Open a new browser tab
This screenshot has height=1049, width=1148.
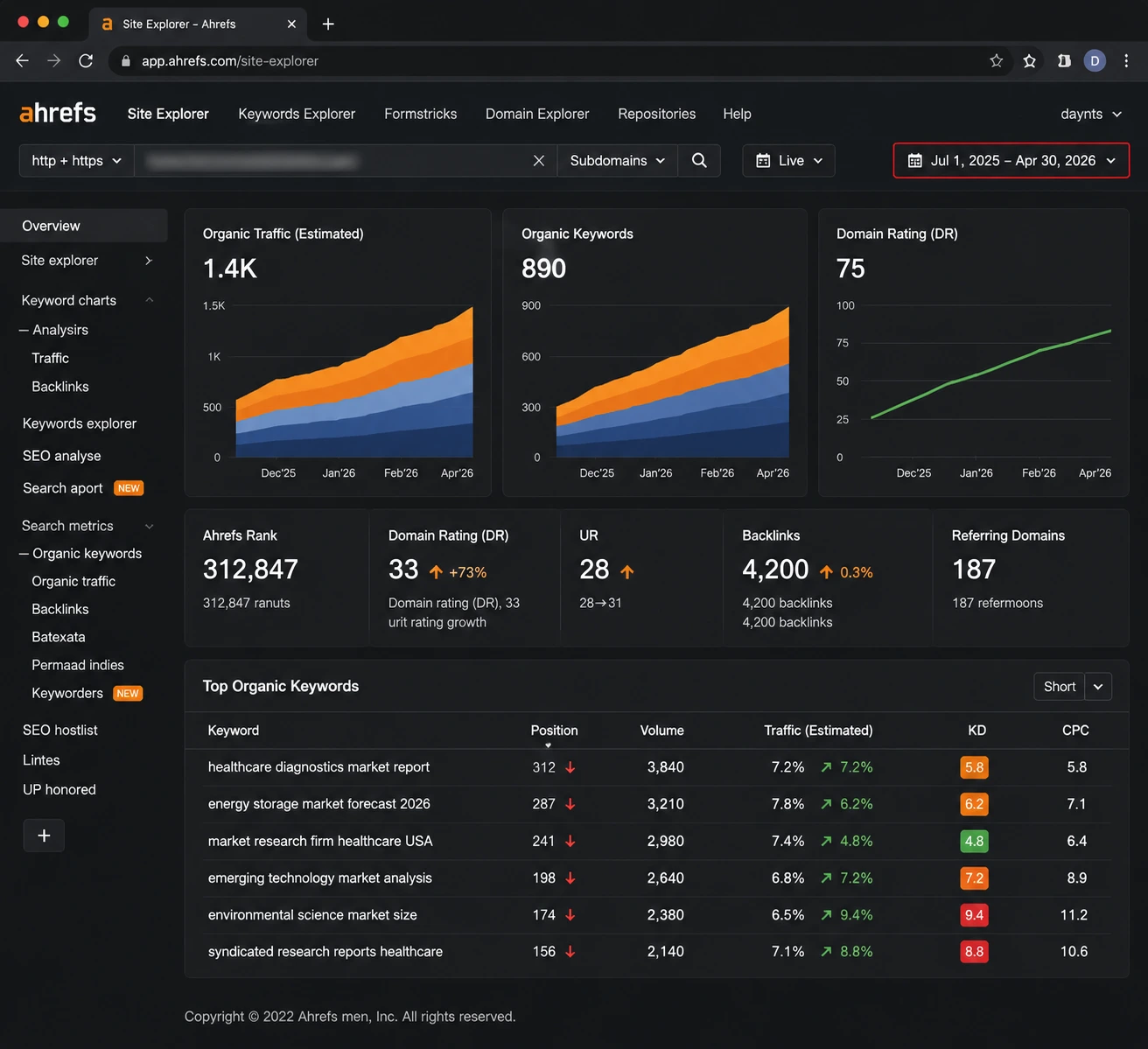coord(328,24)
